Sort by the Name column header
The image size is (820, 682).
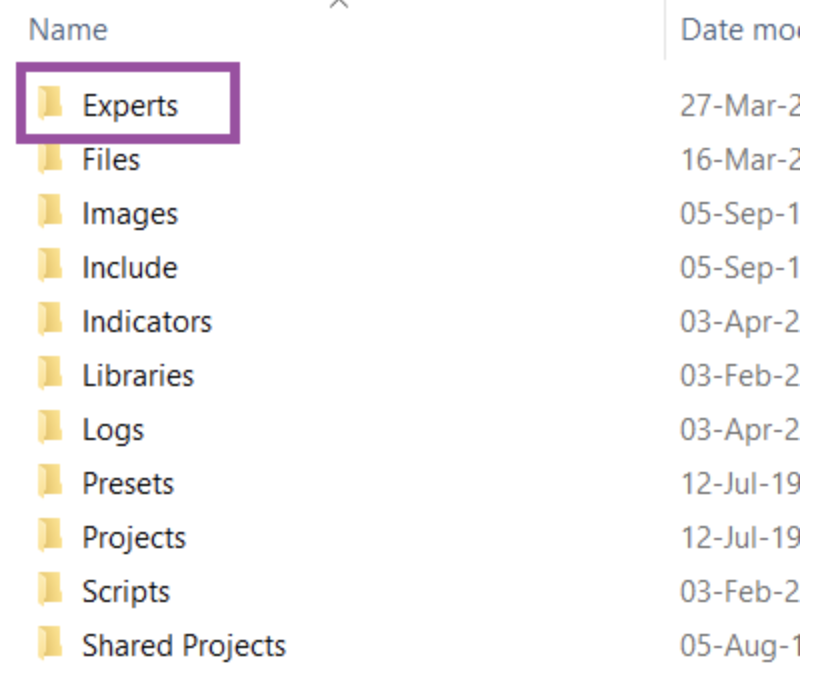pyautogui.click(x=68, y=30)
